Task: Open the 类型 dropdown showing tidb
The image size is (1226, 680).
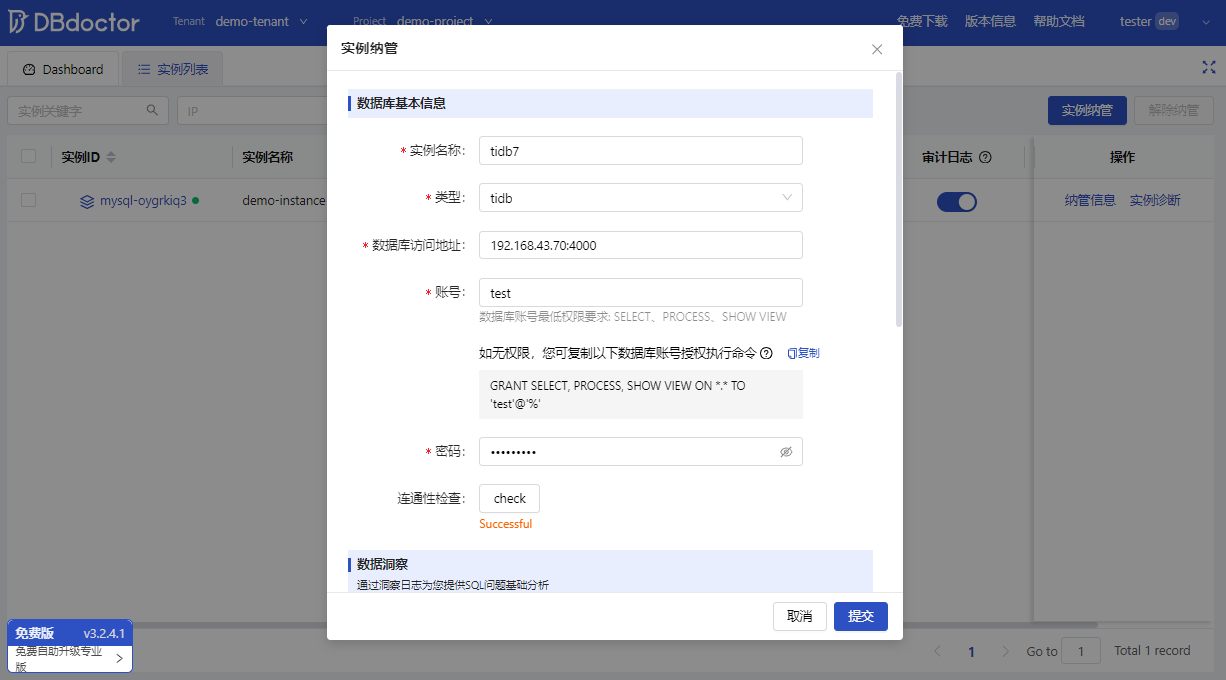Action: coord(641,198)
